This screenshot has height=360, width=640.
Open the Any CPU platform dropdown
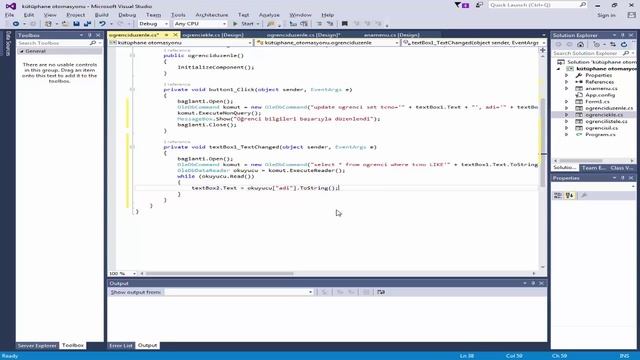(200, 24)
